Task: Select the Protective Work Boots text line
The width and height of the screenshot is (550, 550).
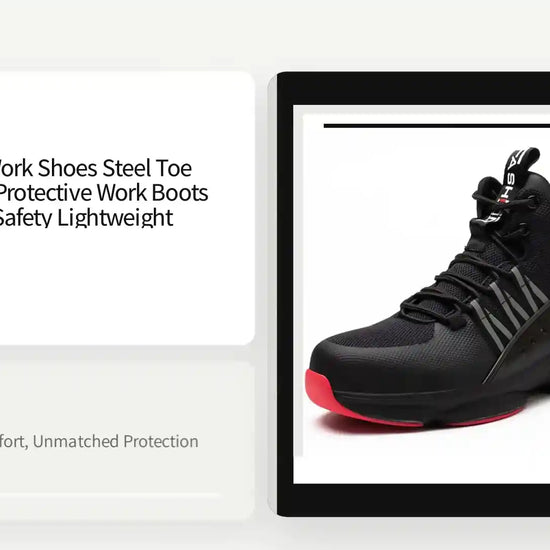Action: click(x=104, y=193)
